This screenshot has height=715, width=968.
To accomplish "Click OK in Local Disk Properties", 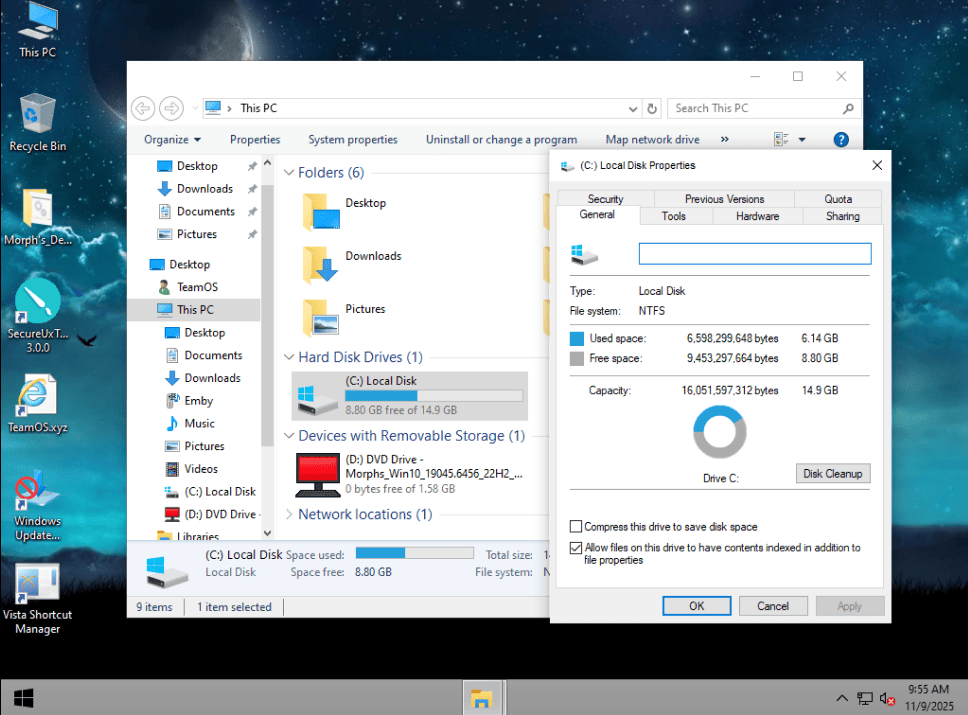I will (x=696, y=606).
